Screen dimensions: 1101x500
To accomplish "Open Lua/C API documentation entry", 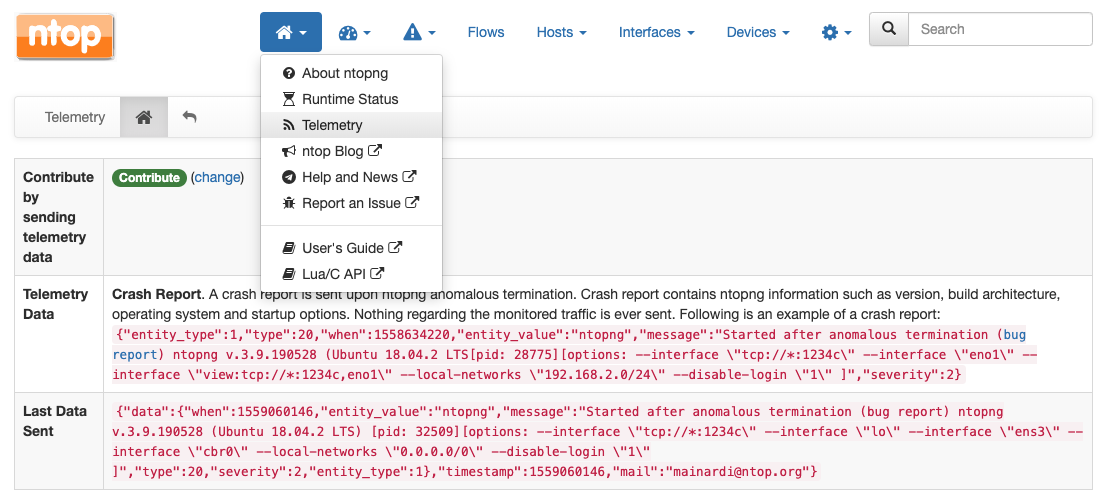I will [x=351, y=274].
